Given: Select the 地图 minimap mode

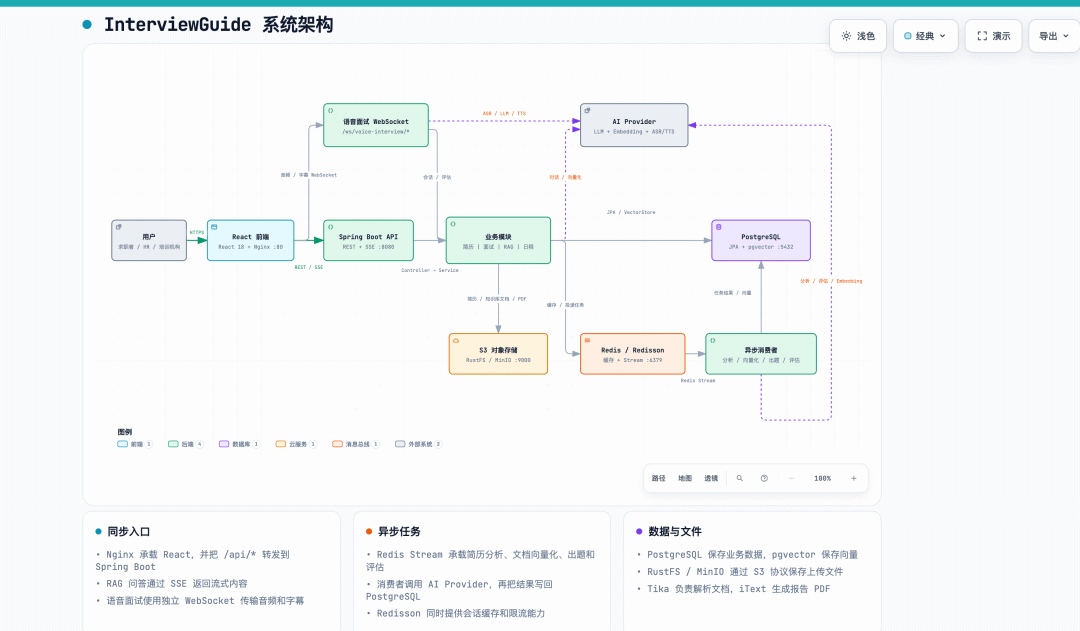Looking at the screenshot, I should tap(685, 478).
